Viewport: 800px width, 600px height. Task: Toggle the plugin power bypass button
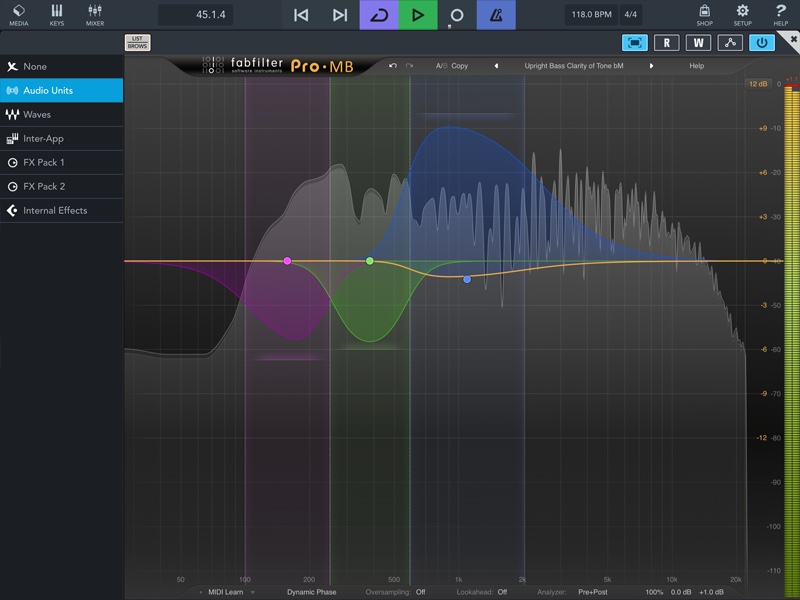click(x=762, y=43)
